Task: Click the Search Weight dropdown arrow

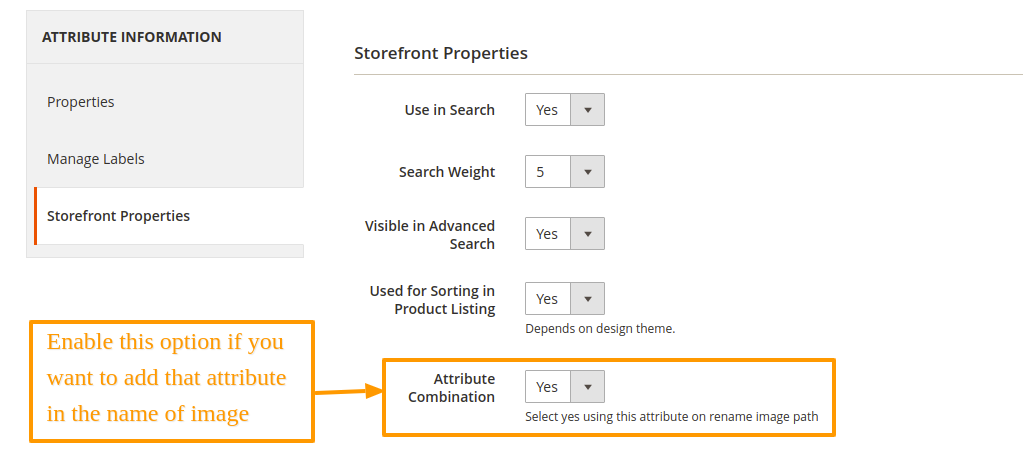Action: 587,172
